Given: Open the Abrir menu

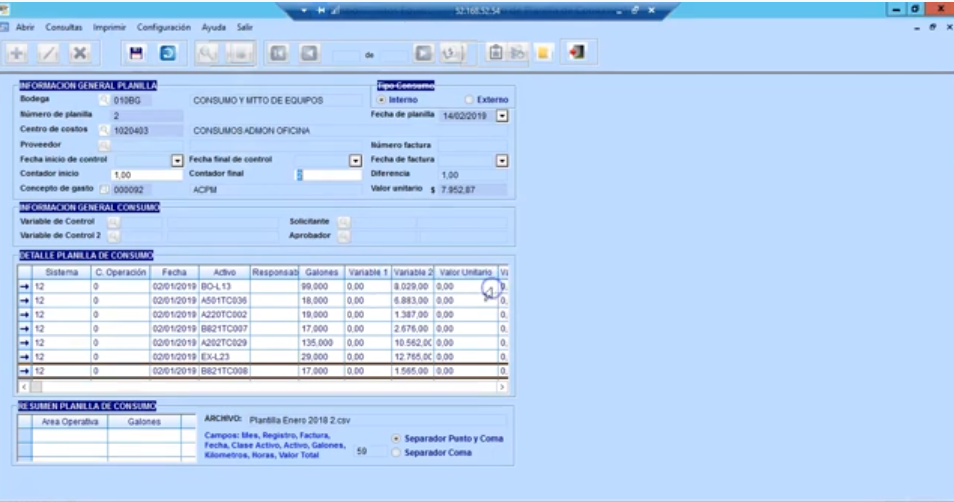Looking at the screenshot, I should point(25,27).
